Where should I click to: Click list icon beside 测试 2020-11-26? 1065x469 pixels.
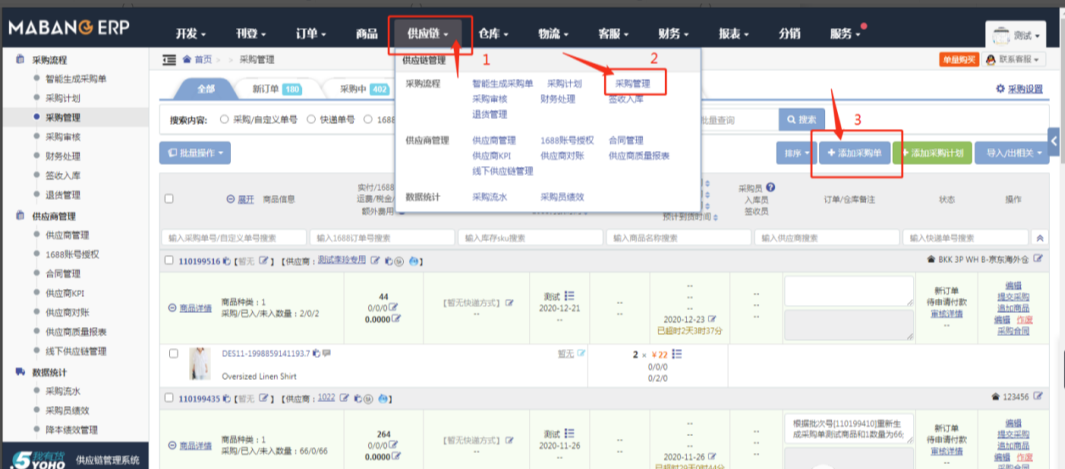click(569, 432)
